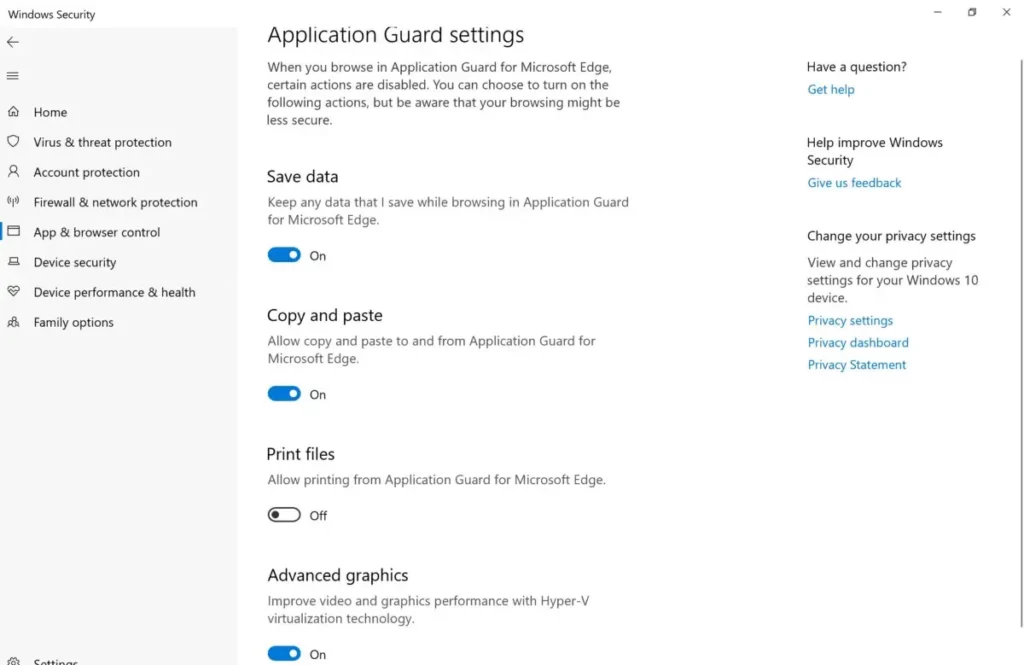Turn off the Save data toggle
The height and width of the screenshot is (665, 1024).
284,255
